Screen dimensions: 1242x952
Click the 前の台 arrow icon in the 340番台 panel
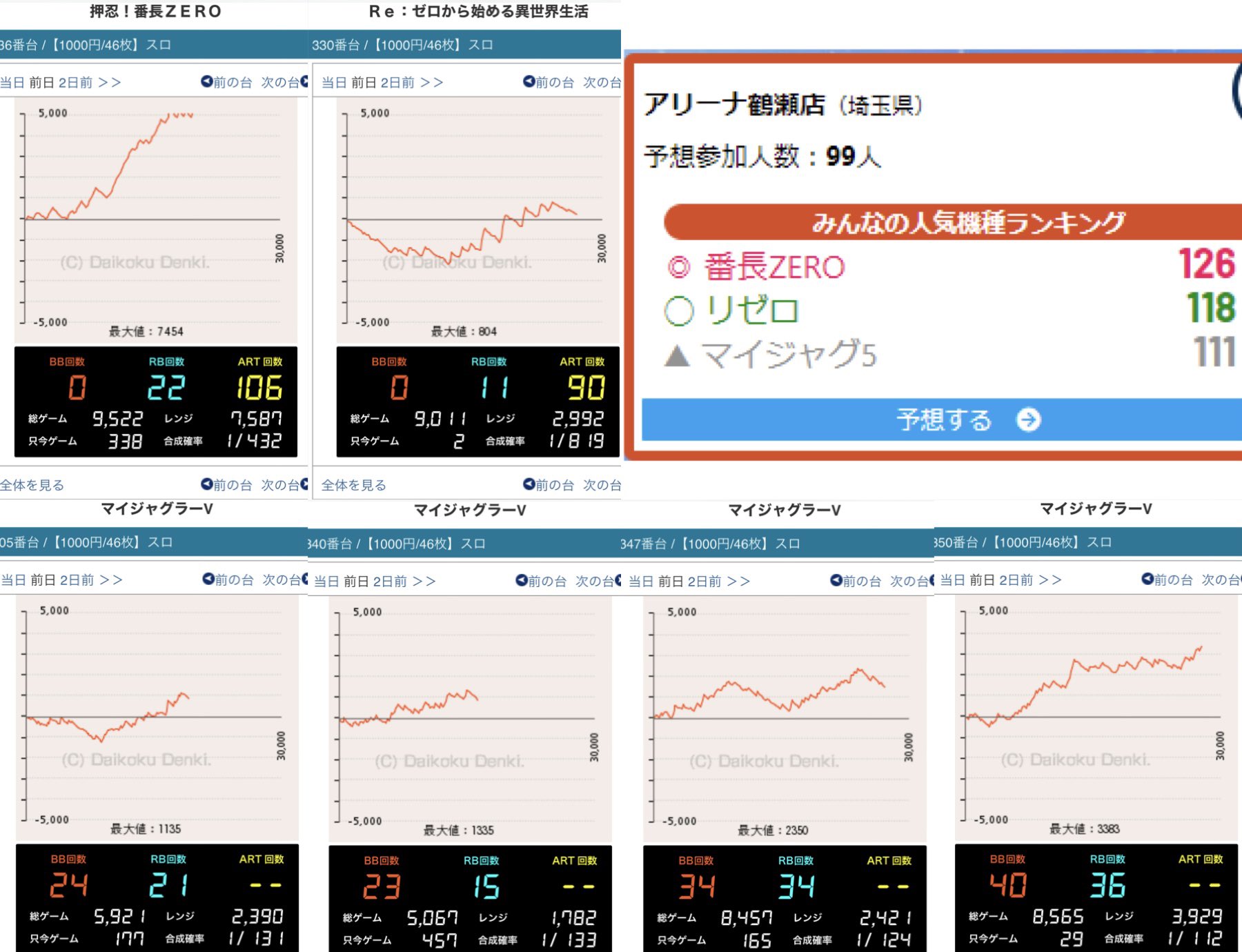pos(522,580)
